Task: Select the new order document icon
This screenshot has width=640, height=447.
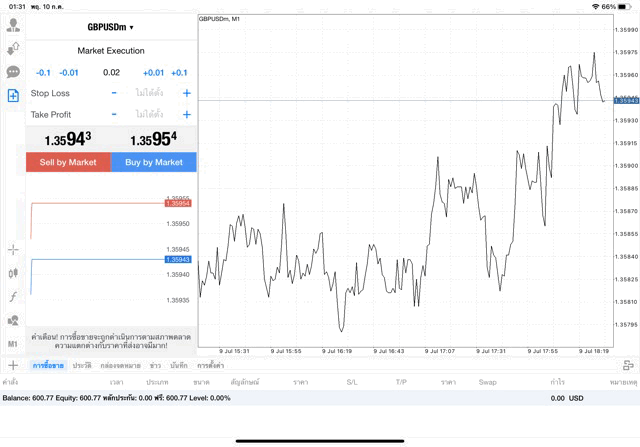Action: click(x=13, y=96)
